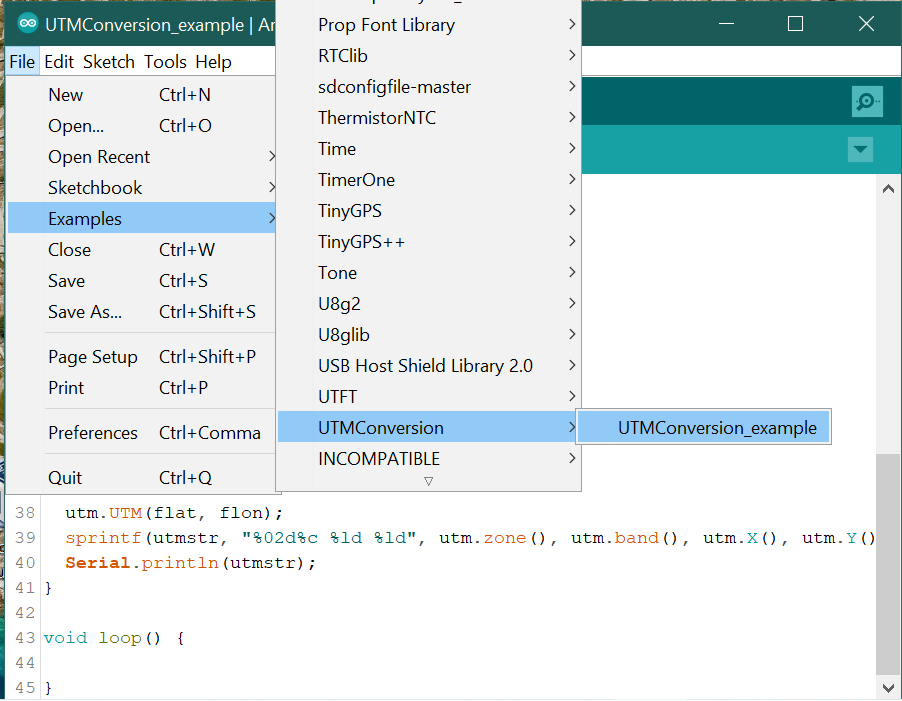Select the Examples menu entry

point(142,218)
